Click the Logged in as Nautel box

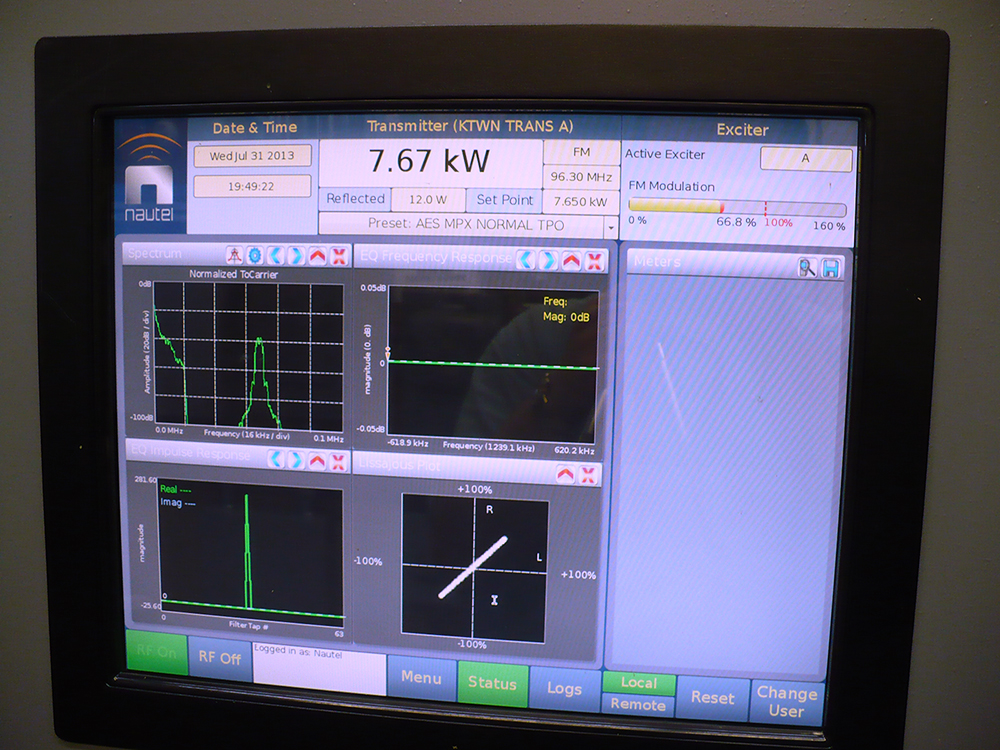click(x=320, y=669)
